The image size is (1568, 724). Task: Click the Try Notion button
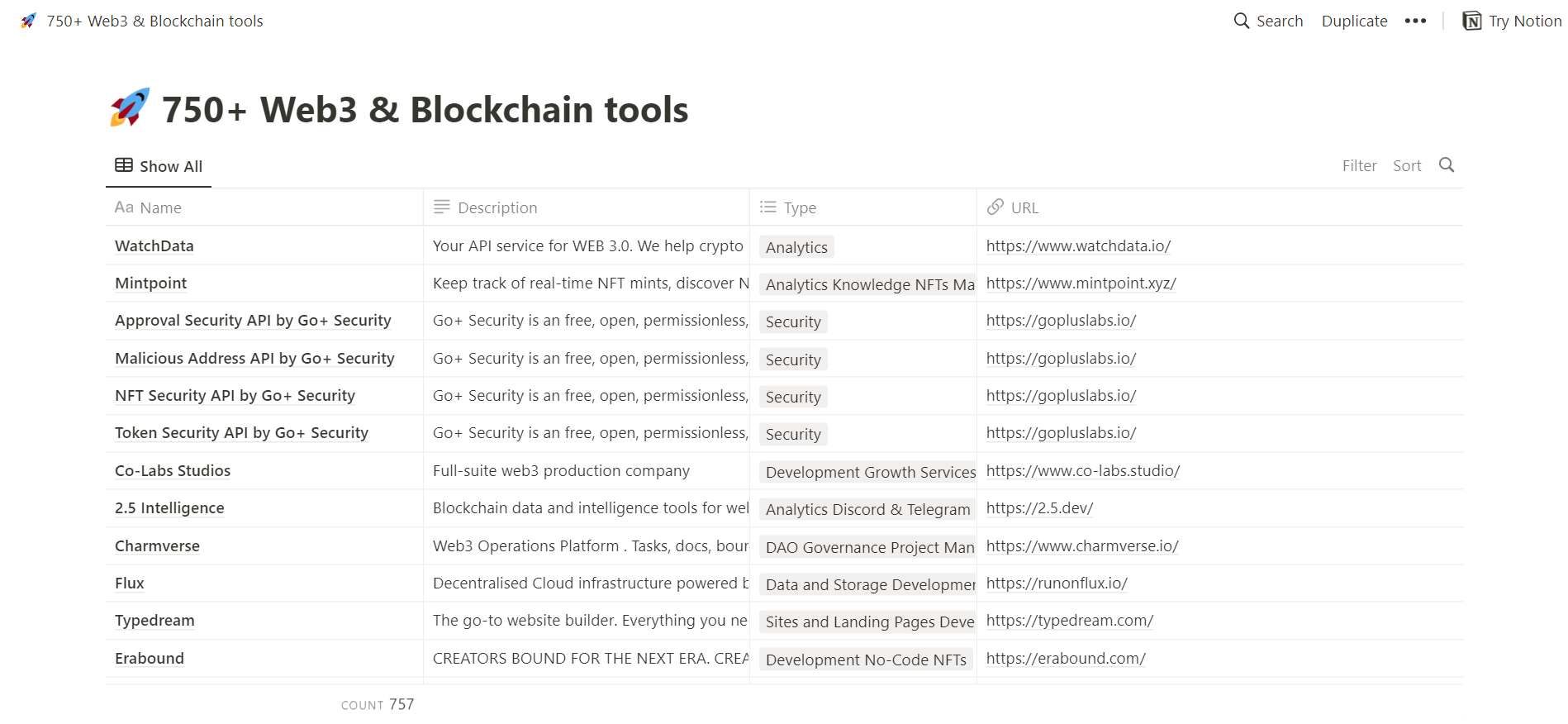[x=1512, y=21]
